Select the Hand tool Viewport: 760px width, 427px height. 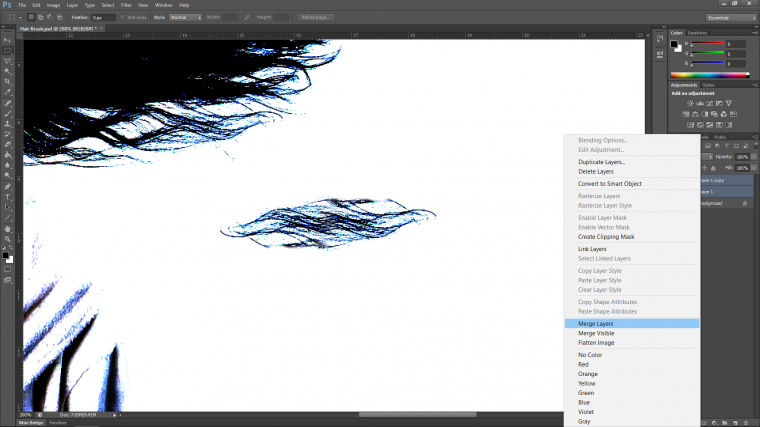pos(7,229)
